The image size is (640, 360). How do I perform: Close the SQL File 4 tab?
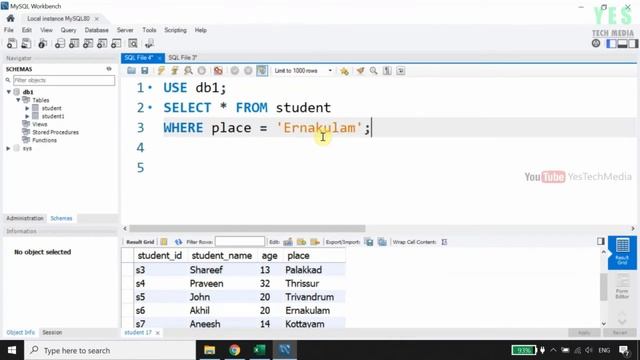point(160,58)
